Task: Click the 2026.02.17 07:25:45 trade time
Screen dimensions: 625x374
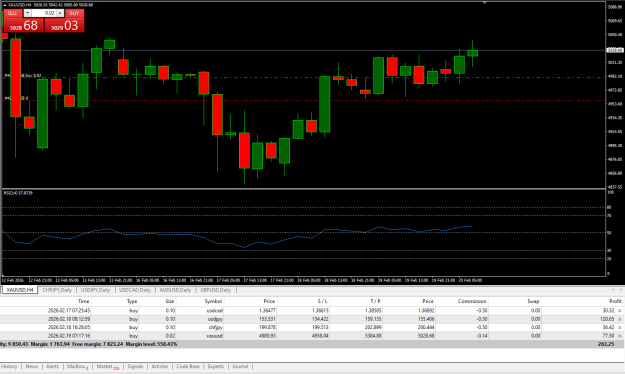Action: (69, 311)
